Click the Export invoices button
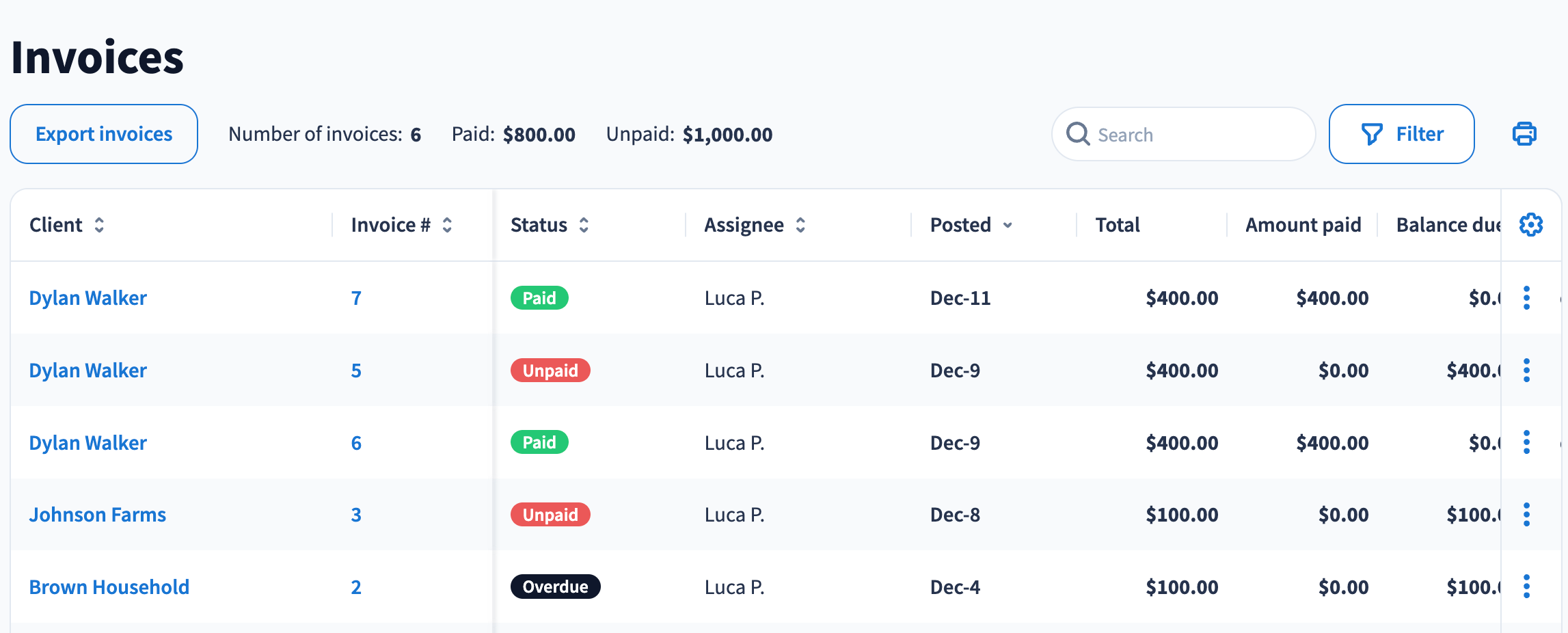 coord(104,134)
